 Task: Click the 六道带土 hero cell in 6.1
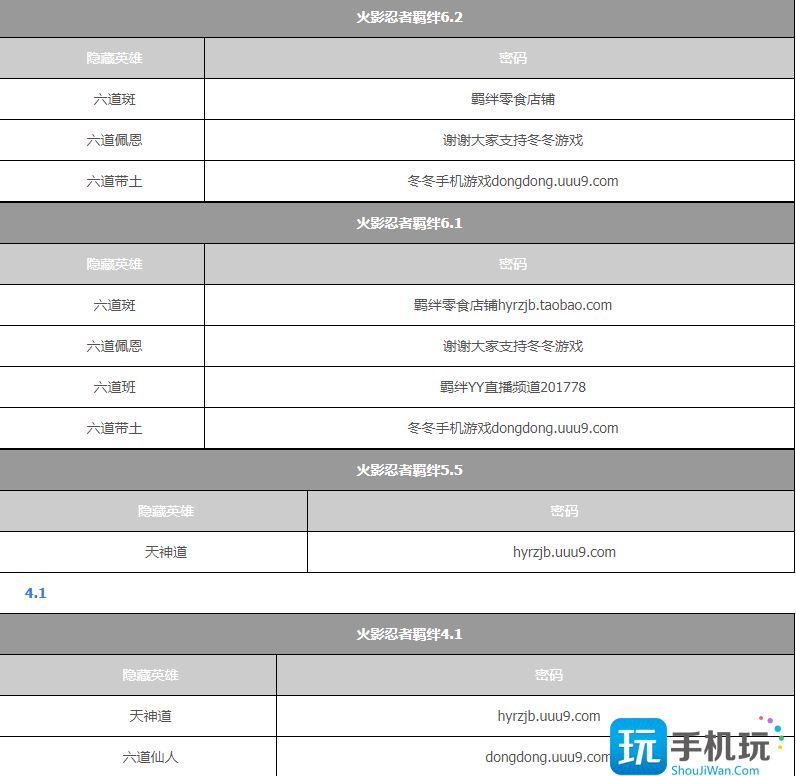click(x=102, y=428)
